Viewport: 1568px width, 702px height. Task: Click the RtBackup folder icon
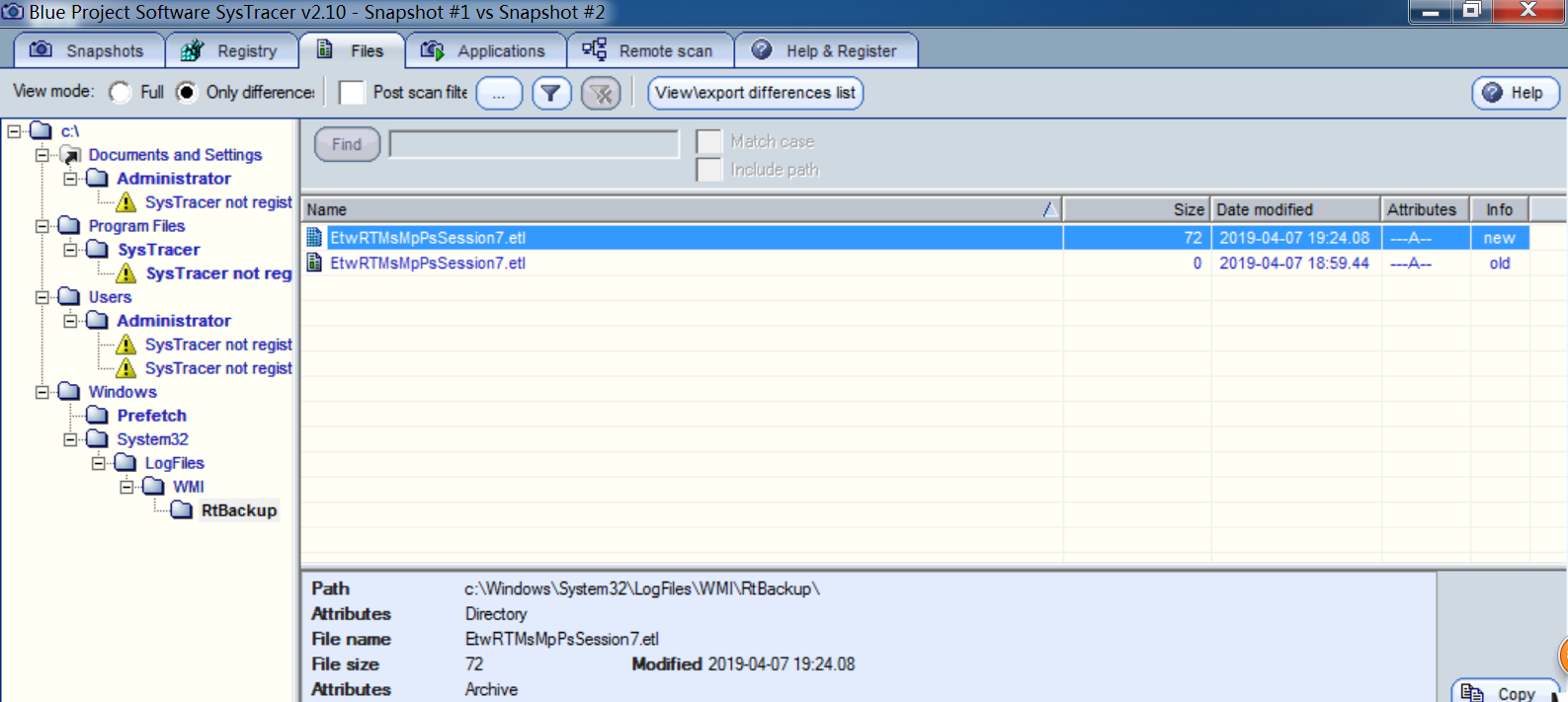point(182,510)
